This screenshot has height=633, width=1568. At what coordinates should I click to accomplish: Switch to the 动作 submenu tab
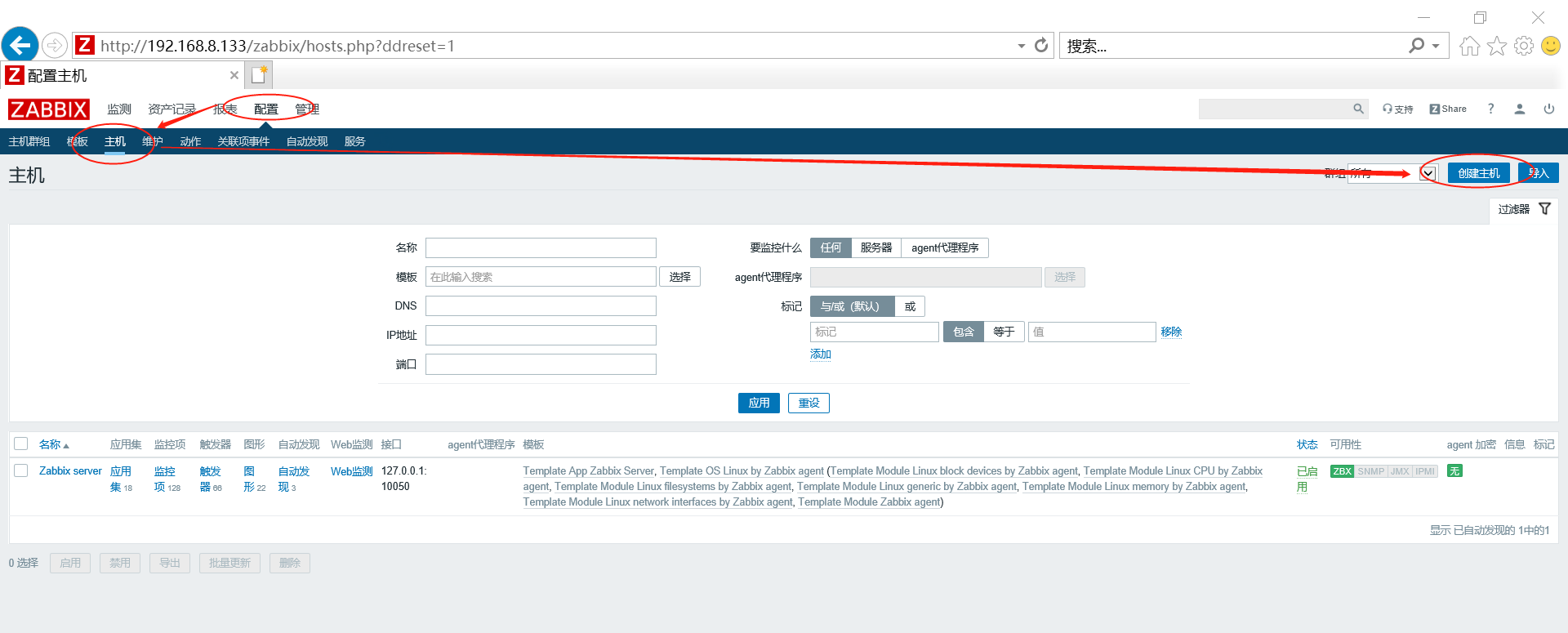point(190,141)
